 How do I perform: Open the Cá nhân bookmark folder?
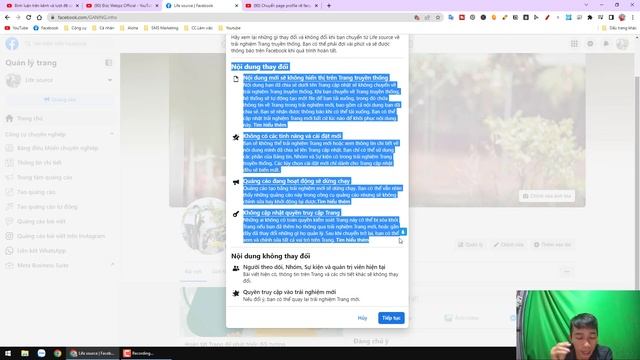click(103, 28)
